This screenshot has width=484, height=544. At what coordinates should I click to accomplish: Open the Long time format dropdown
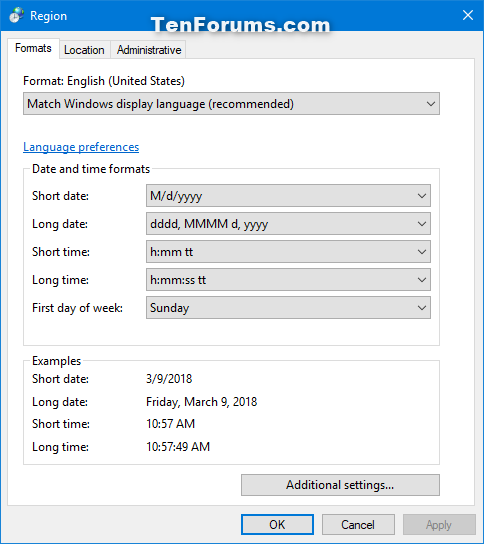coord(288,280)
